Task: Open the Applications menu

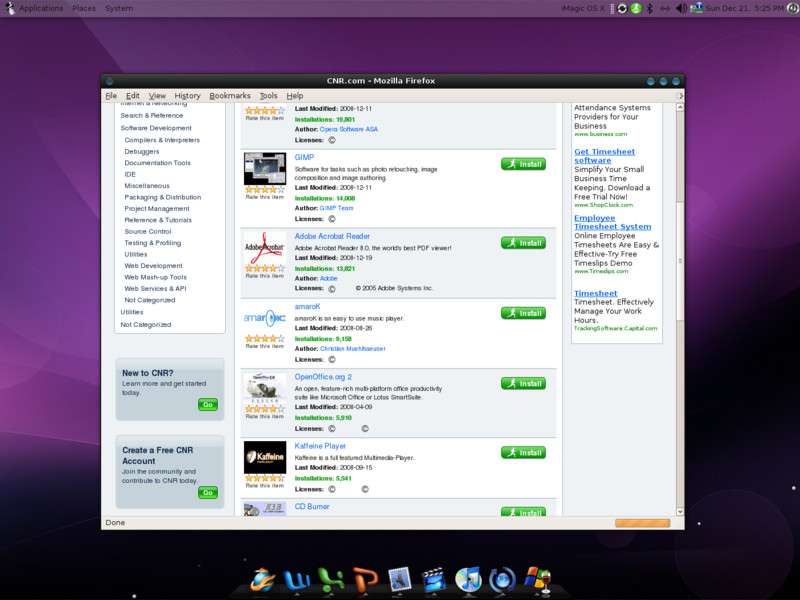Action: click(x=39, y=8)
